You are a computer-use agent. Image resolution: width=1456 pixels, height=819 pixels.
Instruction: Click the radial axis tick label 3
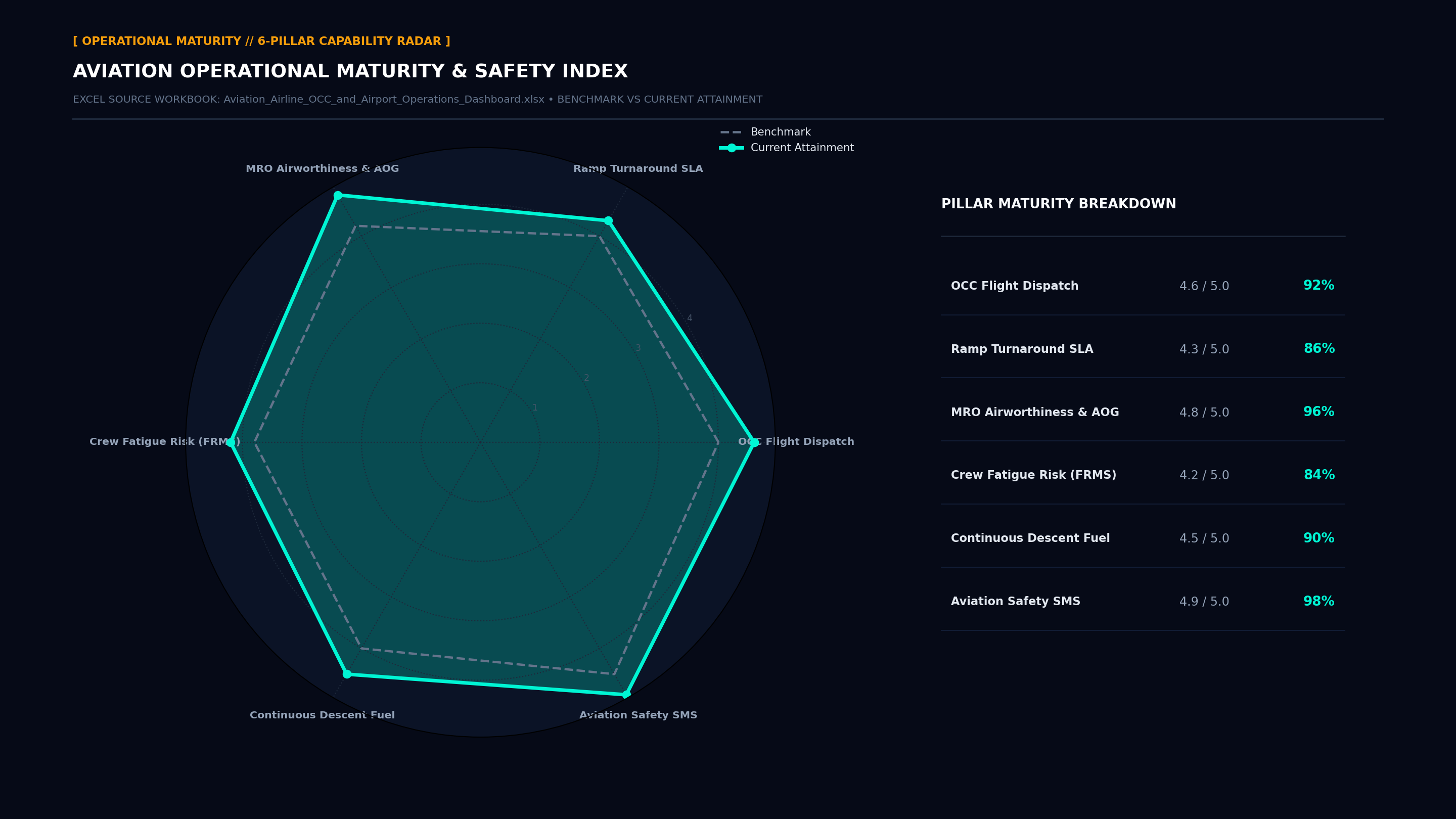click(638, 348)
